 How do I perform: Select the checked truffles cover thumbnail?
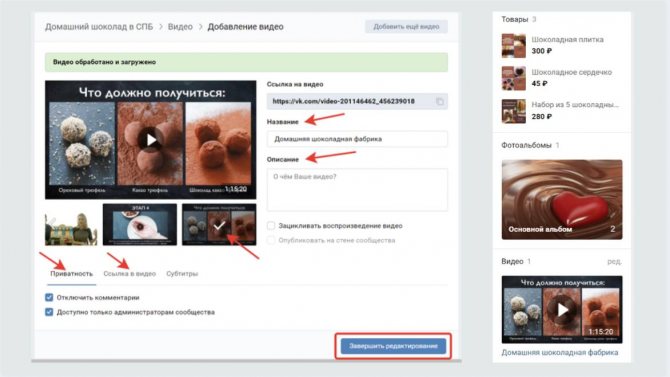(219, 225)
